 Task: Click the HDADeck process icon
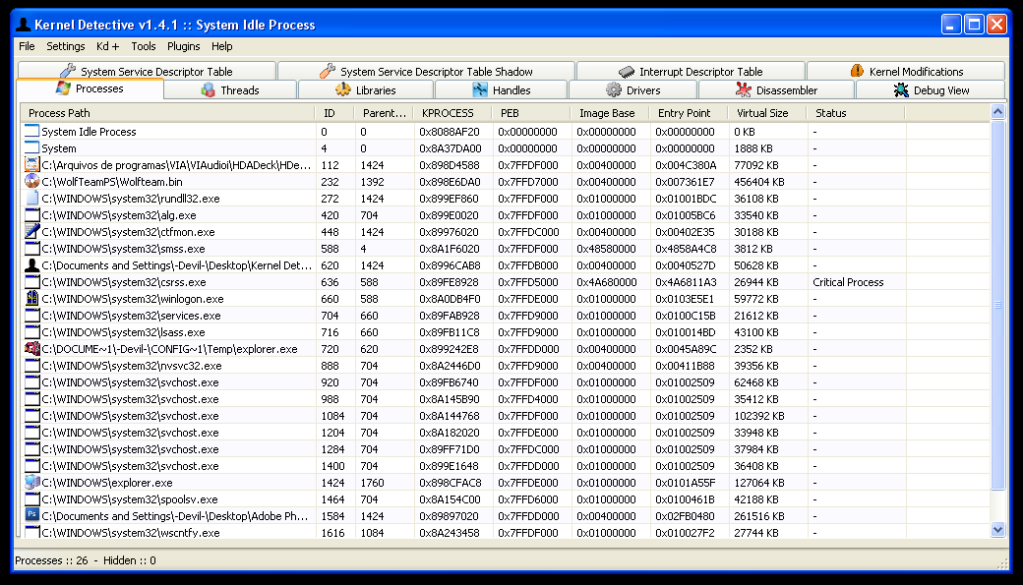click(32, 165)
